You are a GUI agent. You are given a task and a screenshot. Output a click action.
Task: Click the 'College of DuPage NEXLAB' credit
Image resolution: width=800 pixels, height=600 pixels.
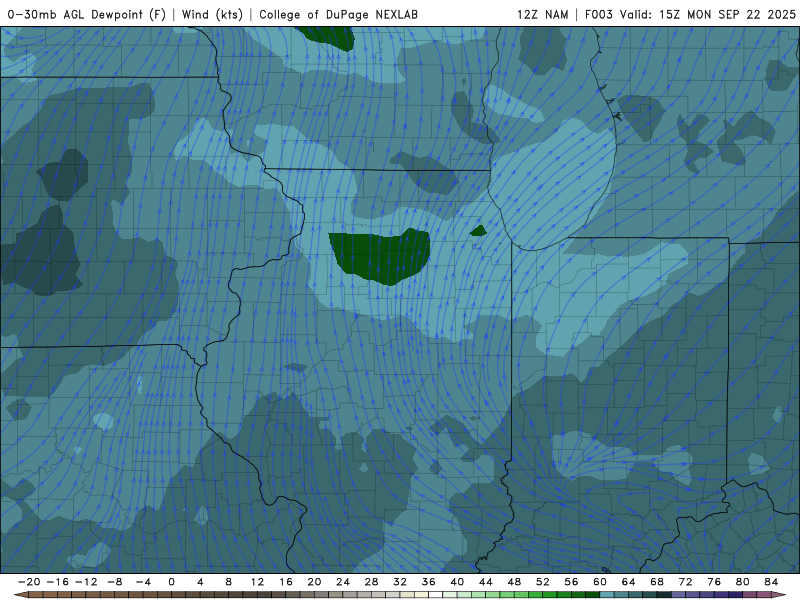tap(338, 14)
